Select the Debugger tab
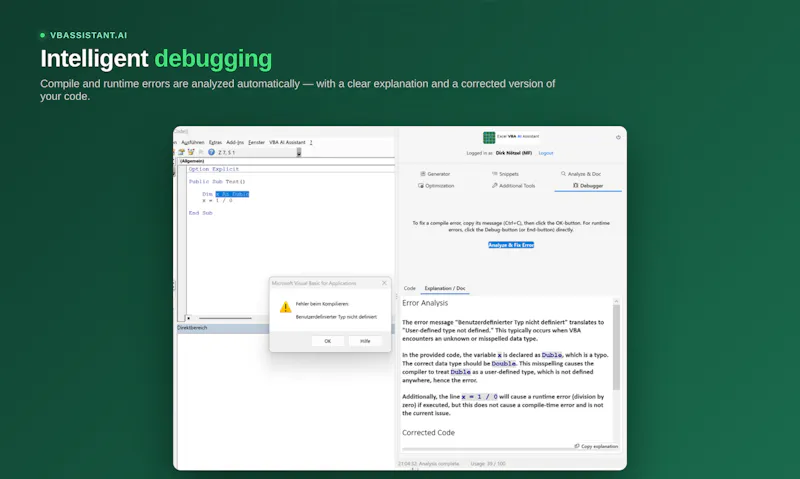 pyautogui.click(x=588, y=186)
